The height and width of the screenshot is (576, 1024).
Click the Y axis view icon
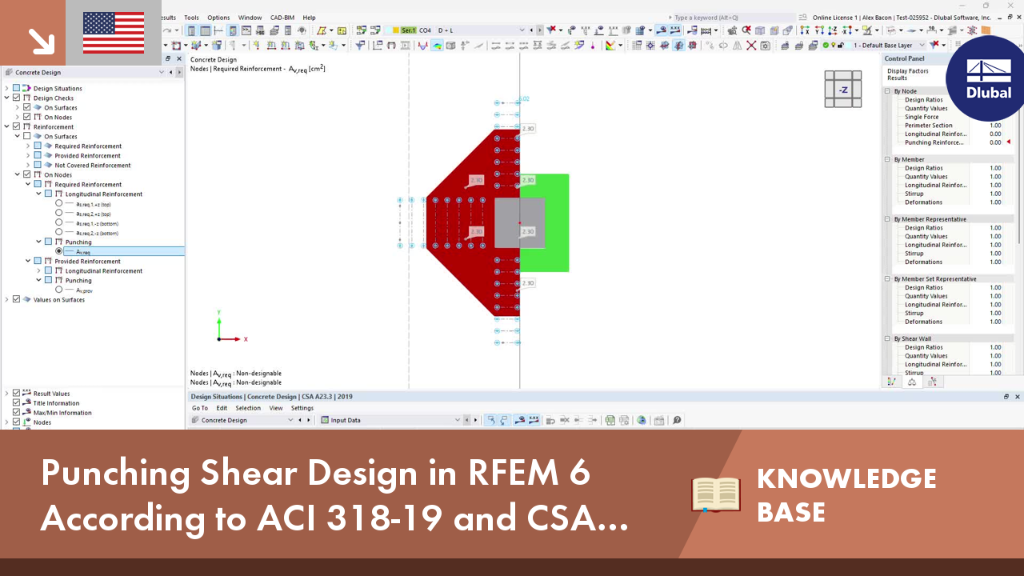click(820, 30)
